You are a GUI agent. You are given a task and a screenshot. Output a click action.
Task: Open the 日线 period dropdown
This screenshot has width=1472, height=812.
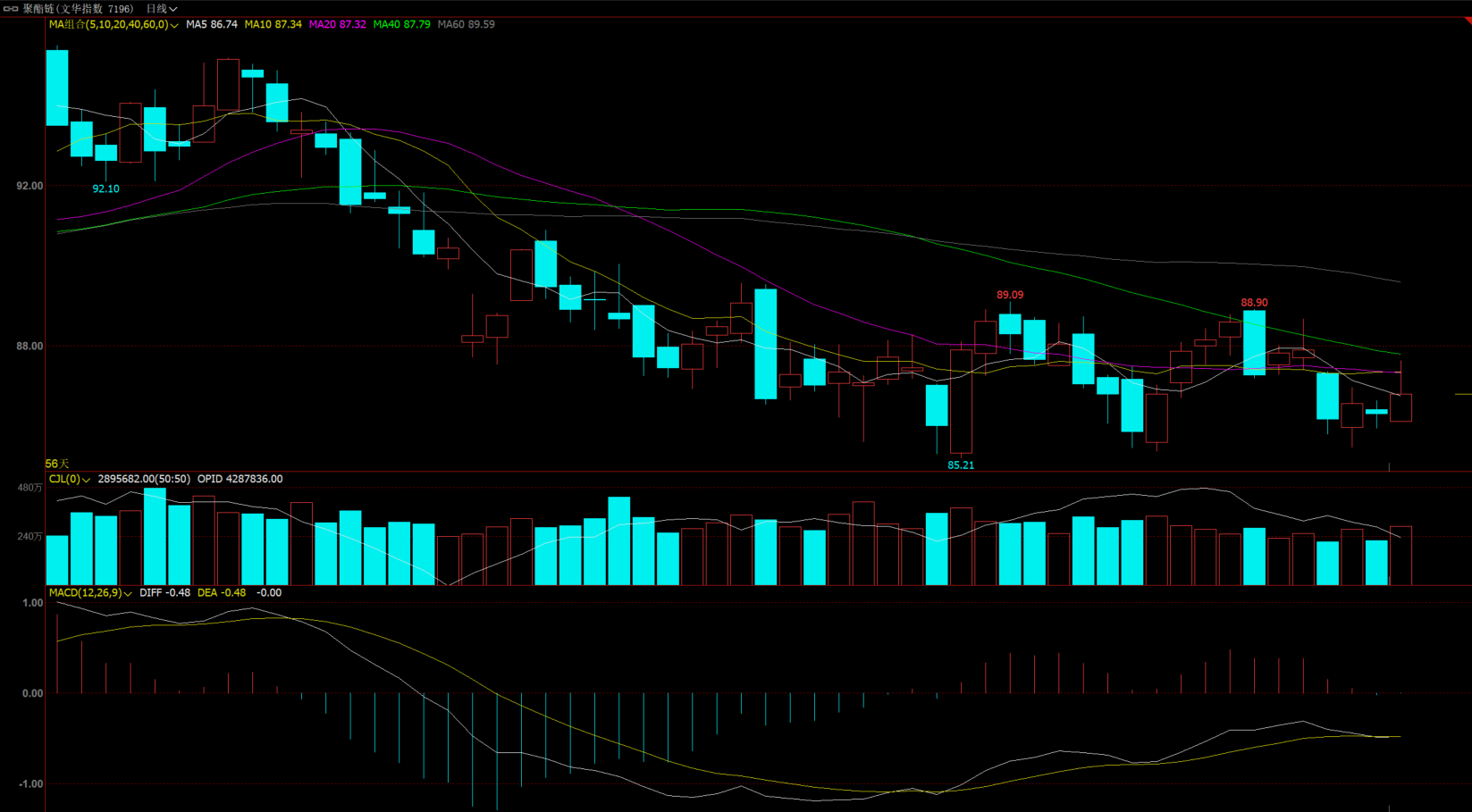pos(162,9)
